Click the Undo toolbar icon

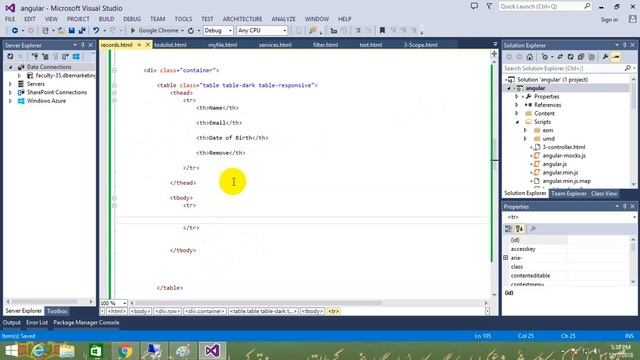pos(96,31)
